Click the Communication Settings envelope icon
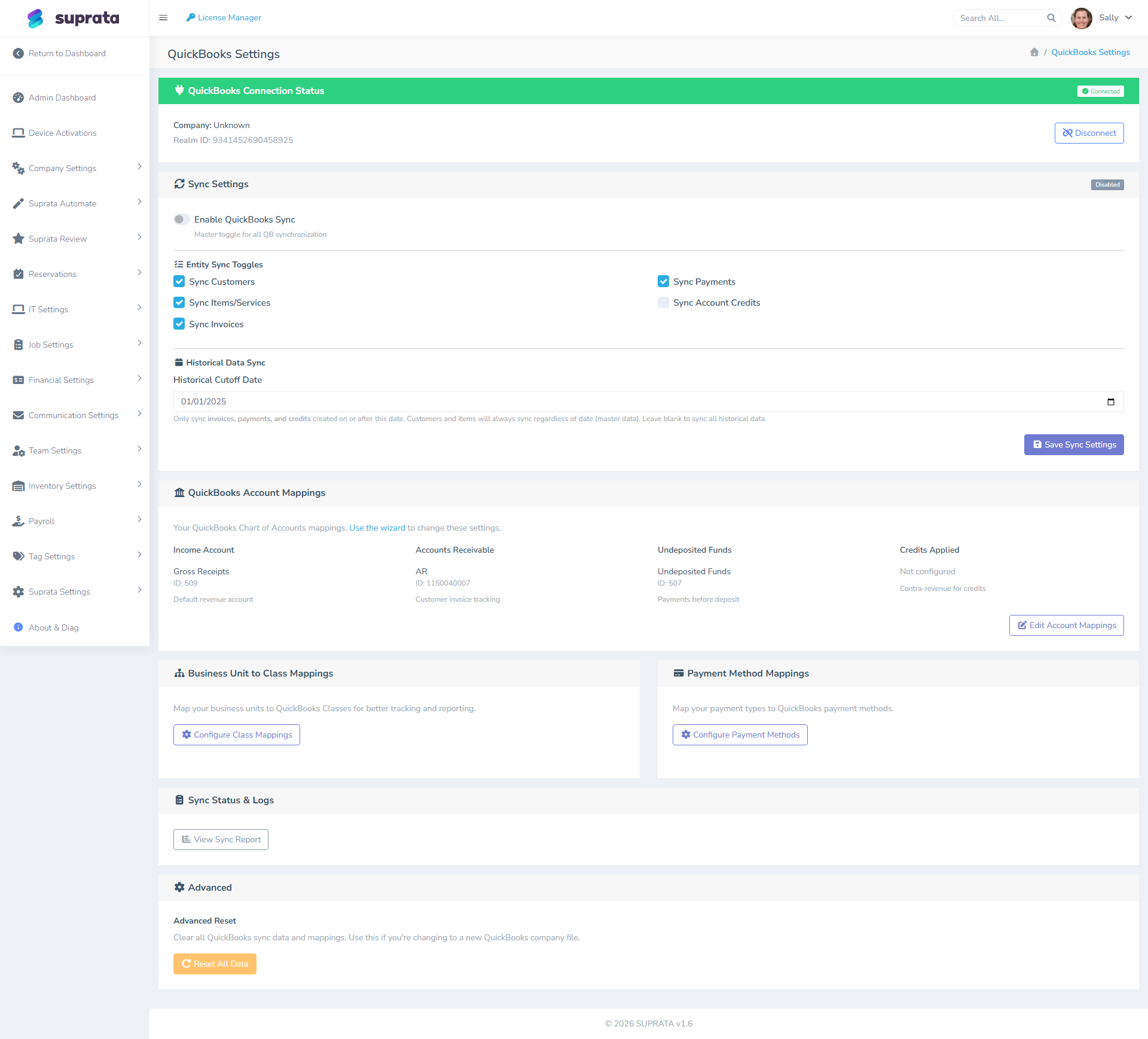1148x1039 pixels. [19, 415]
